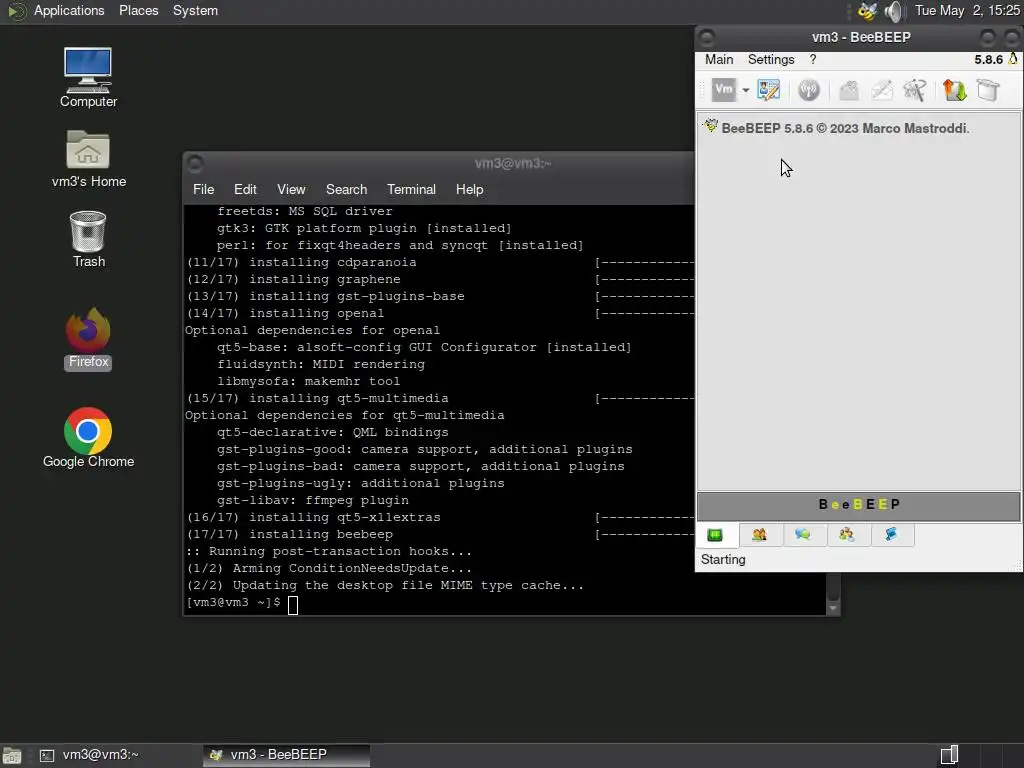Select the Computer desktop icon
1024x768 pixels.
[x=88, y=77]
